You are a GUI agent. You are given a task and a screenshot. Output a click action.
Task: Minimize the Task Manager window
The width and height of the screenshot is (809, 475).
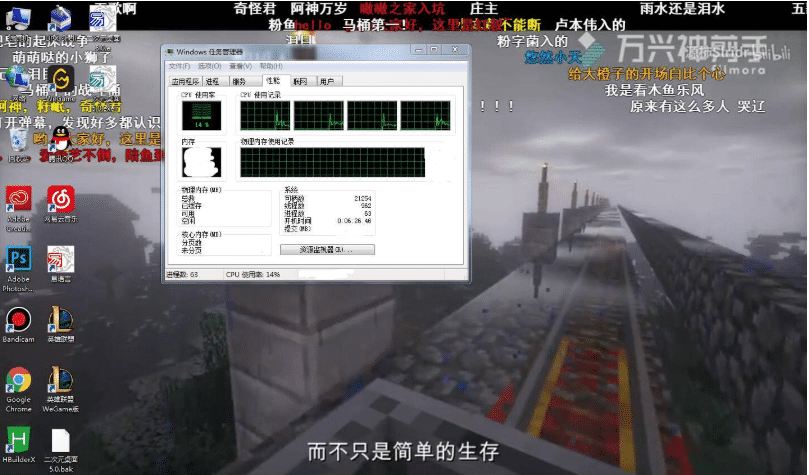[419, 50]
